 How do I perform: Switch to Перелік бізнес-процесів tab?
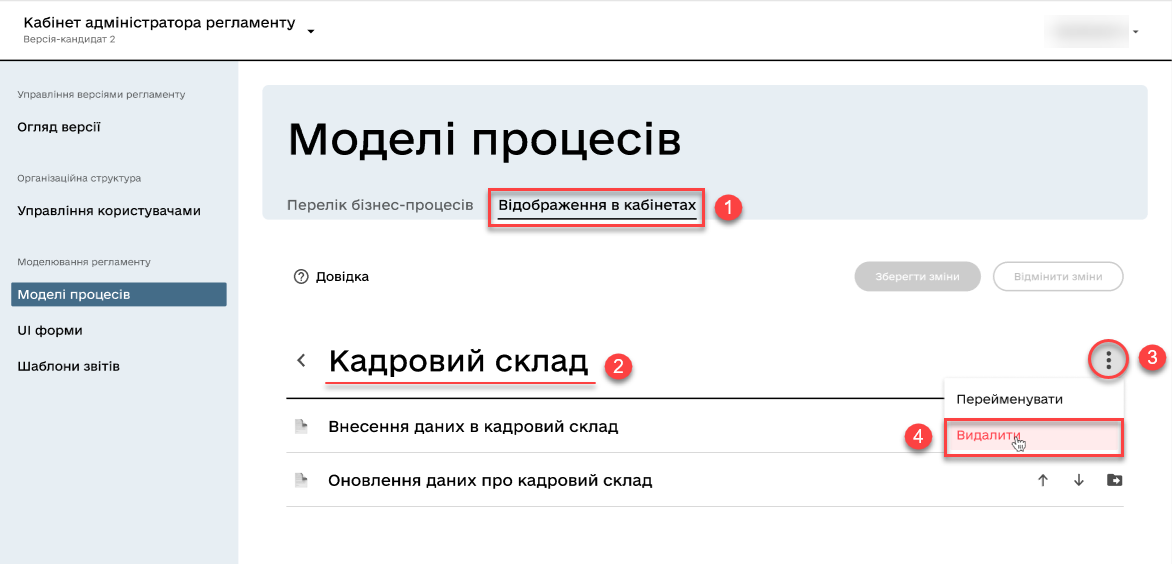pos(379,205)
